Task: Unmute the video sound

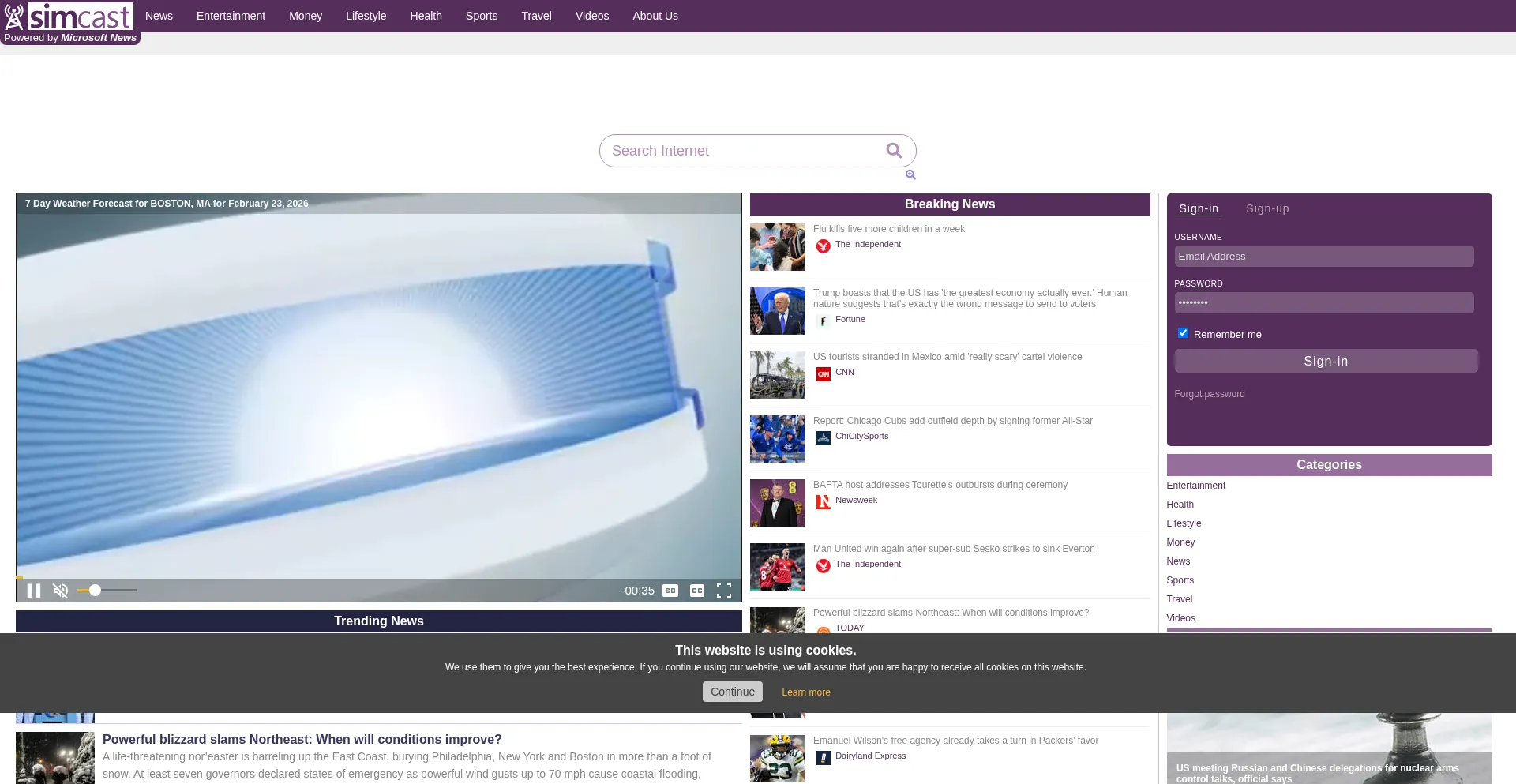Action: [61, 591]
